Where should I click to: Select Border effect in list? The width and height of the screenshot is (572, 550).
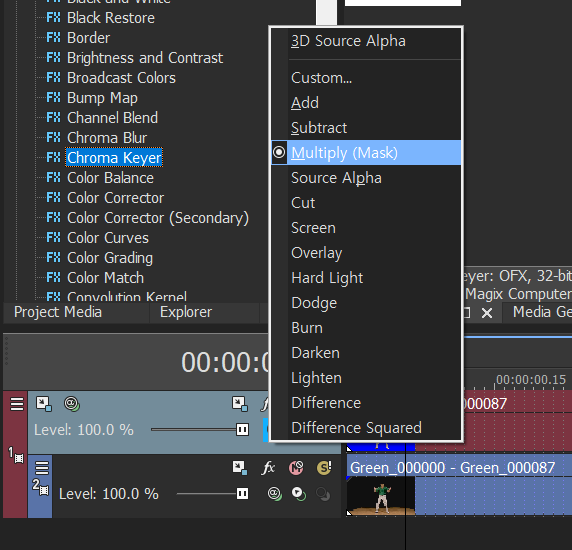click(88, 38)
